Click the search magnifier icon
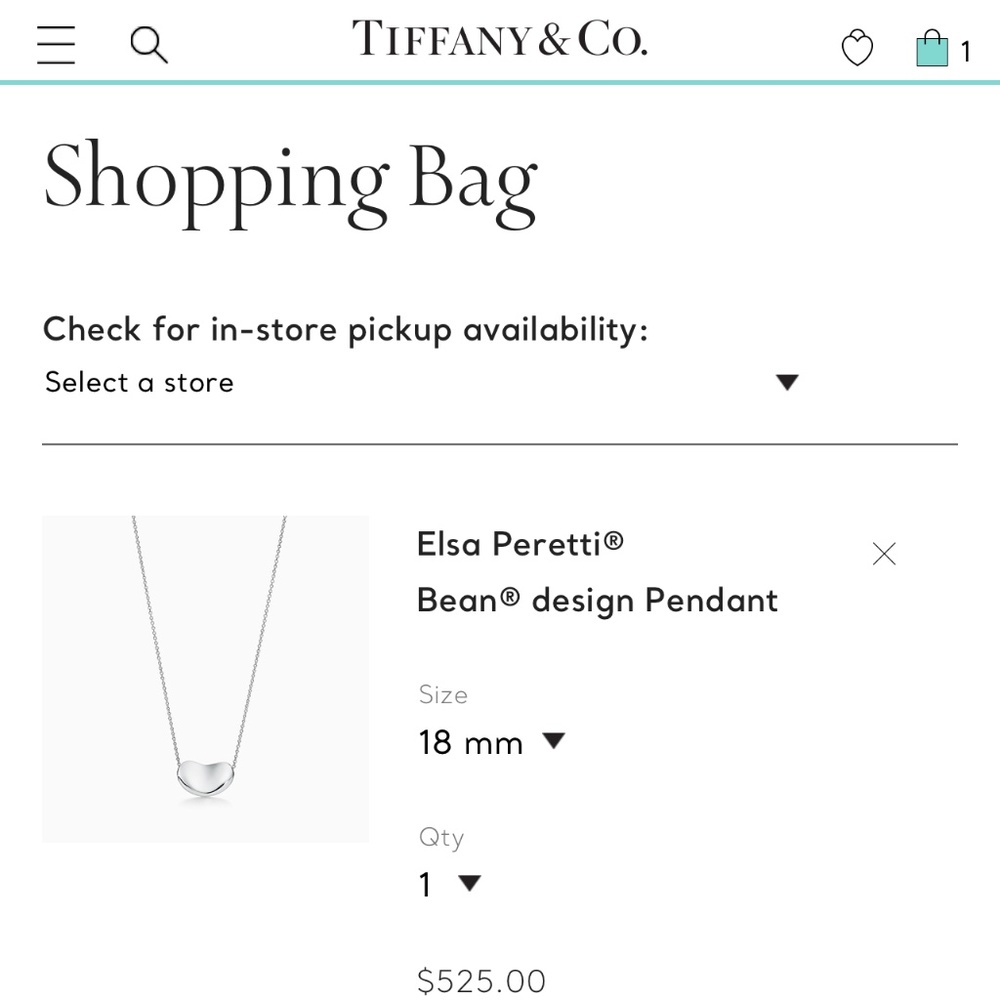 point(149,44)
